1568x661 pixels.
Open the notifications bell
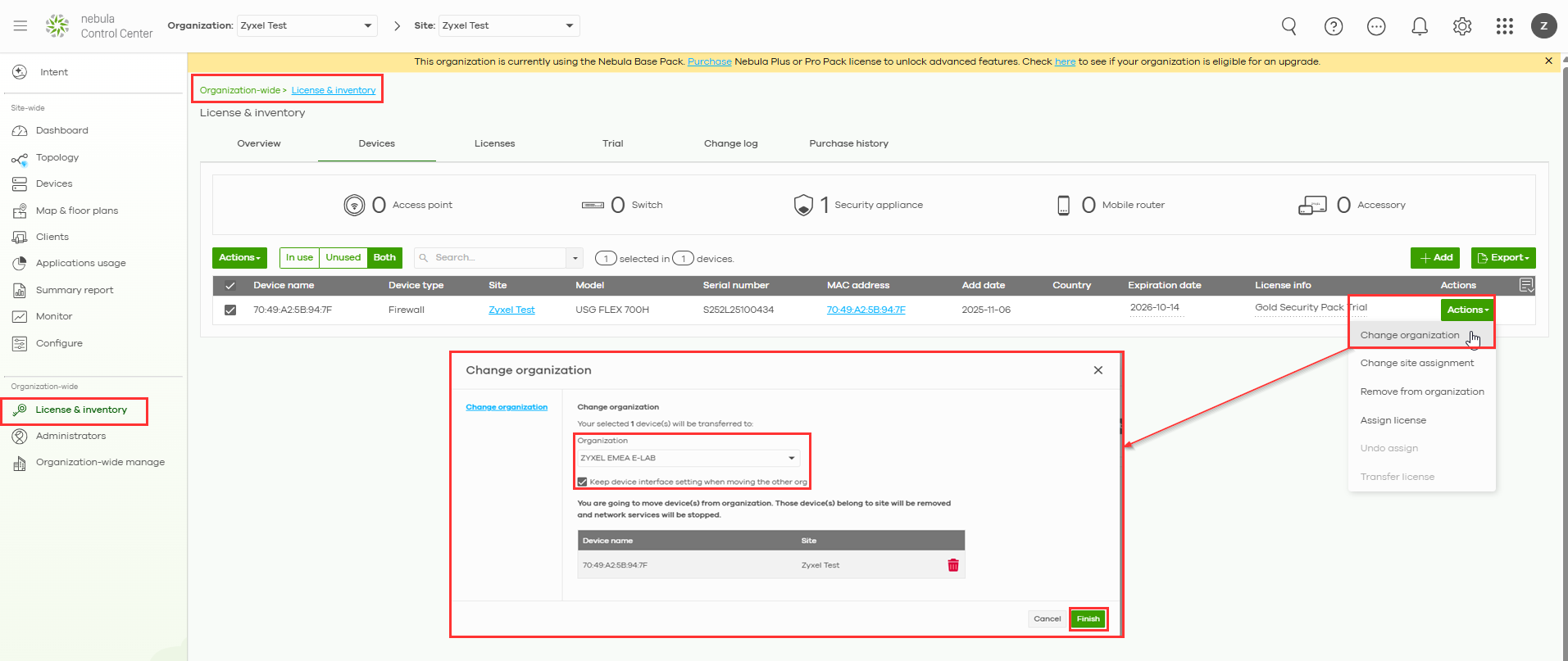(x=1420, y=26)
